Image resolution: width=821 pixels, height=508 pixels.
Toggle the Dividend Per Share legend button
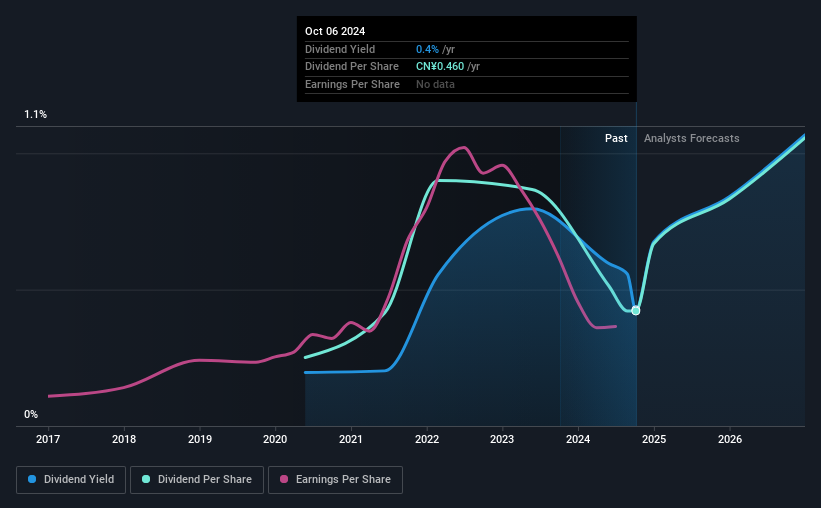pos(197,480)
